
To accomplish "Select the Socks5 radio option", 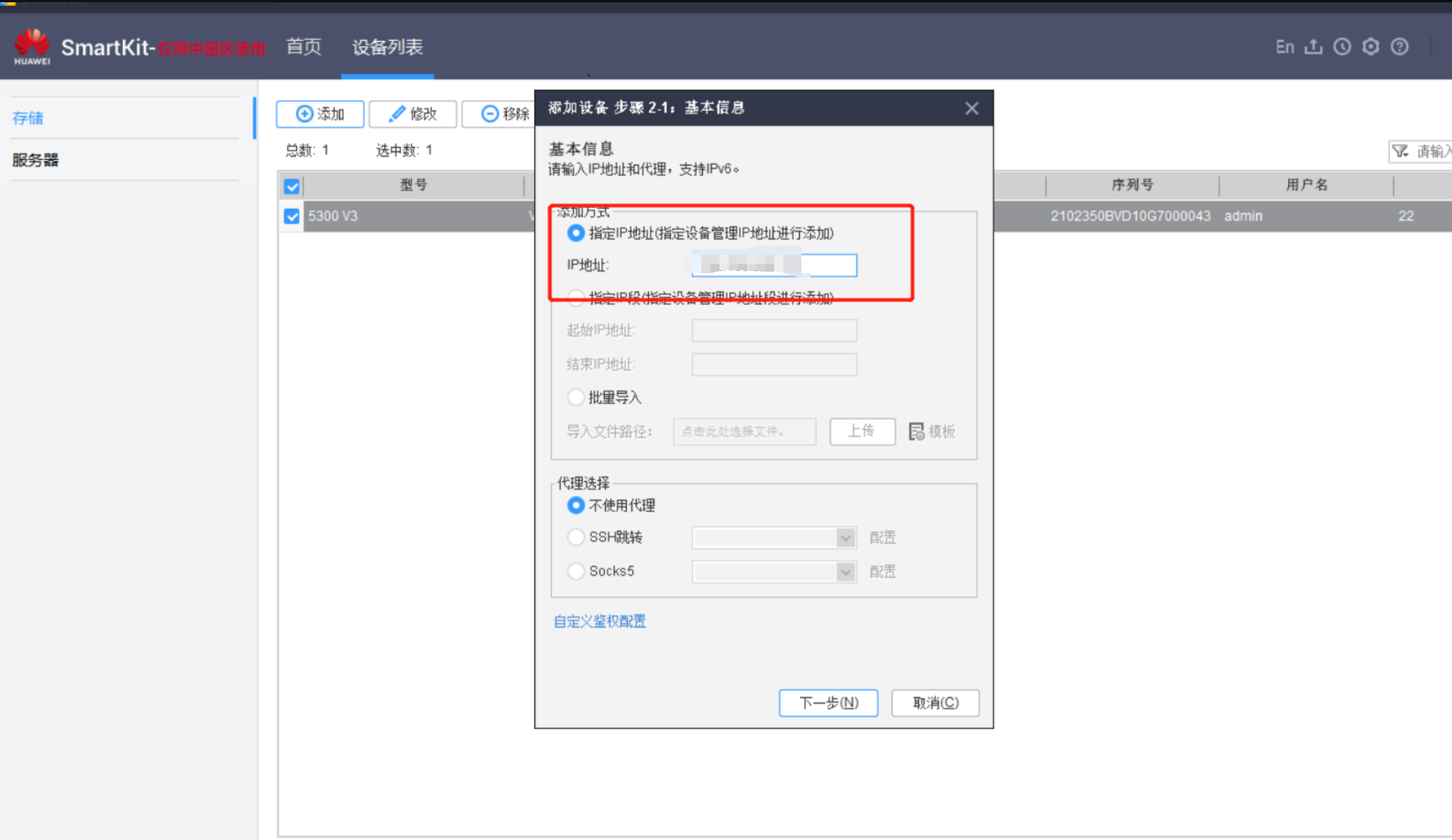I will click(x=575, y=571).
